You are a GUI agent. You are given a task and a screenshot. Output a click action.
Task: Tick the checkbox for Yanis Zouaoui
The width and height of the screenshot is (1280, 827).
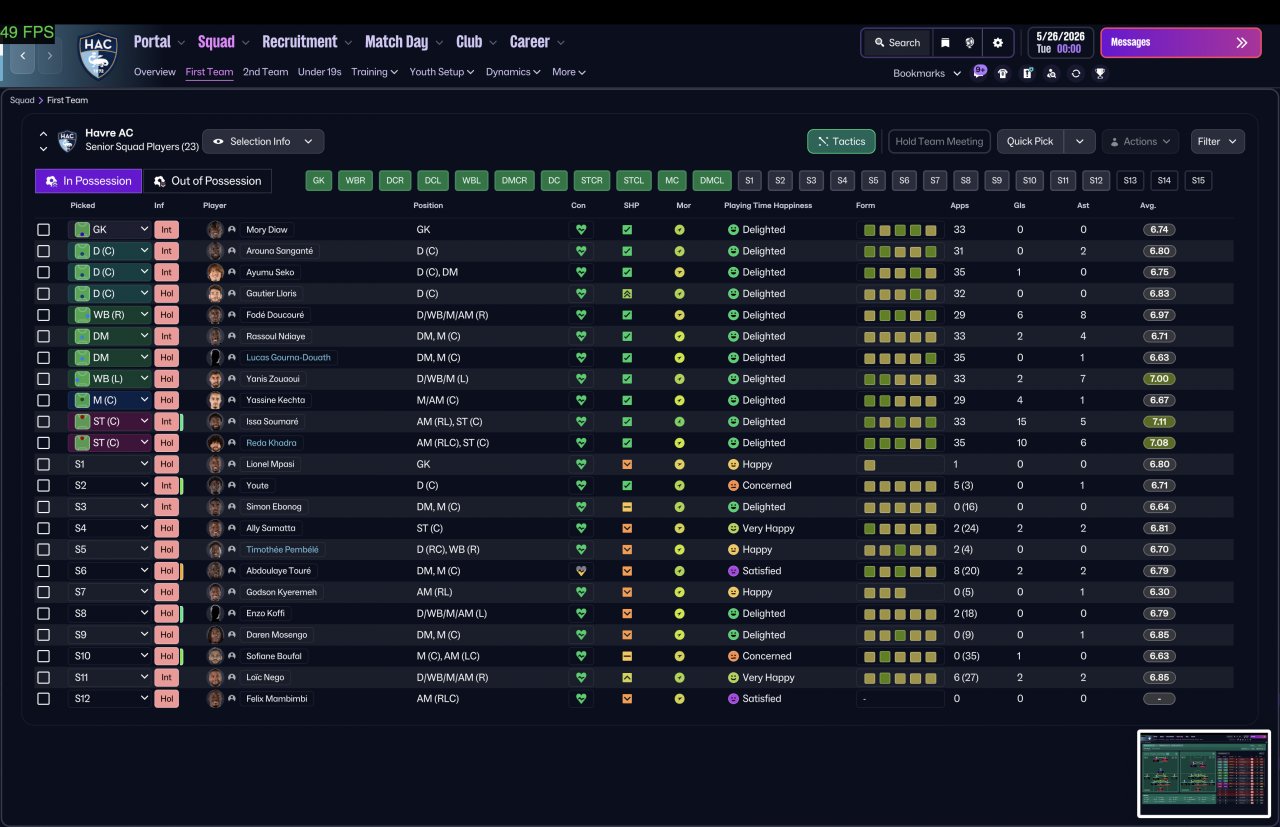(43, 379)
